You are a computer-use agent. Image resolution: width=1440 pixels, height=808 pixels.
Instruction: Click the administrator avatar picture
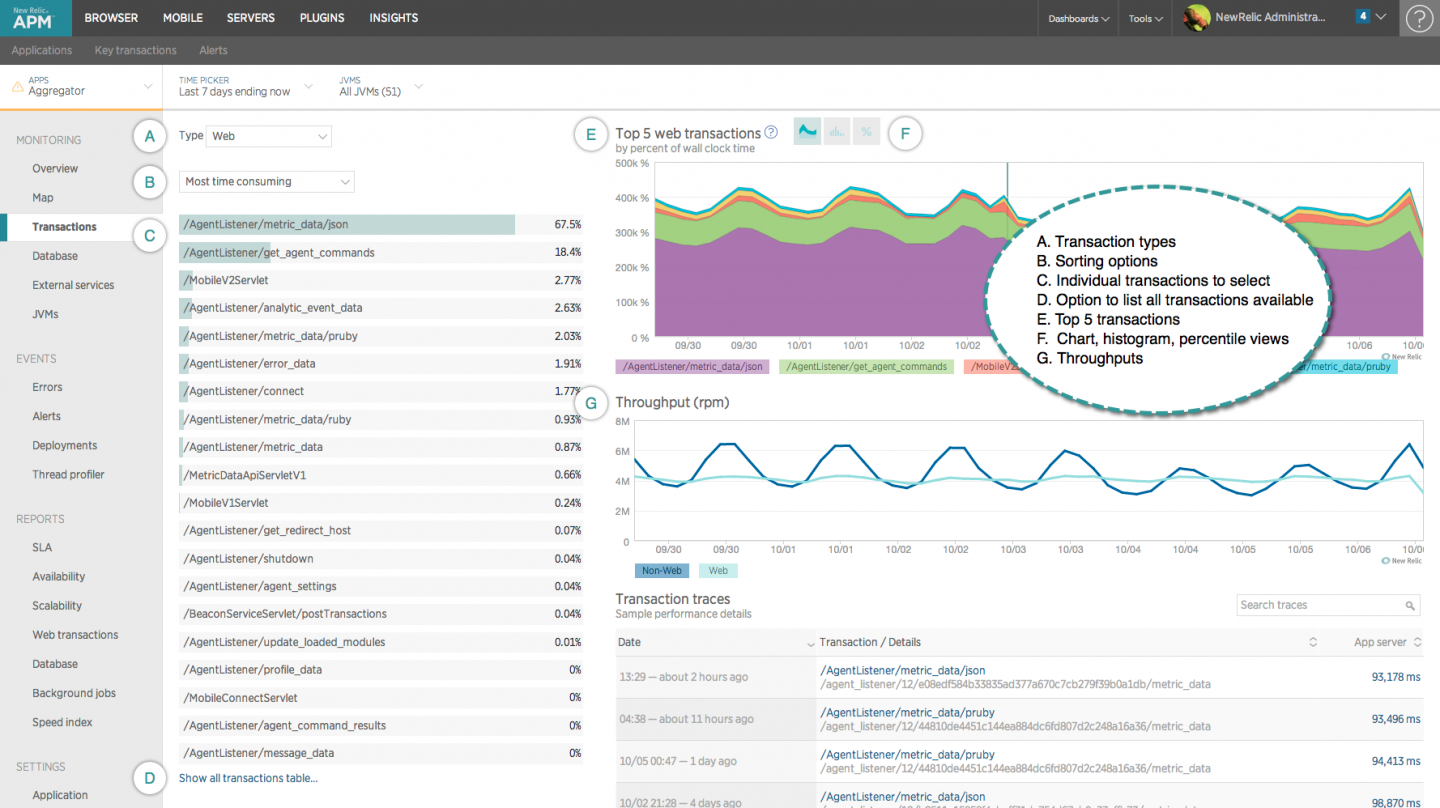tap(1197, 18)
